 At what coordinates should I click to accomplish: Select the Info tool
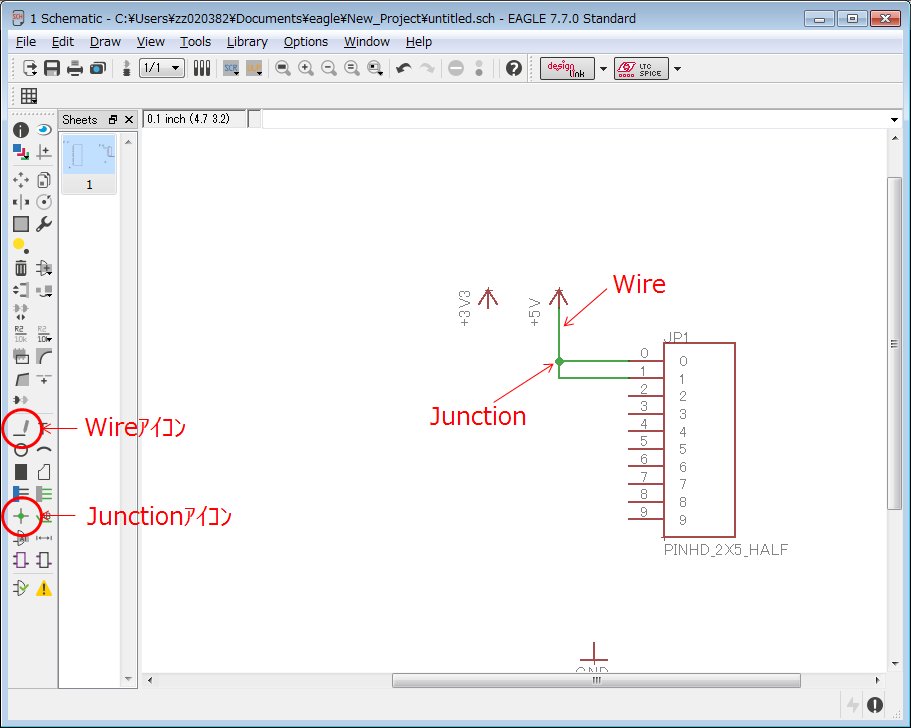(21, 130)
